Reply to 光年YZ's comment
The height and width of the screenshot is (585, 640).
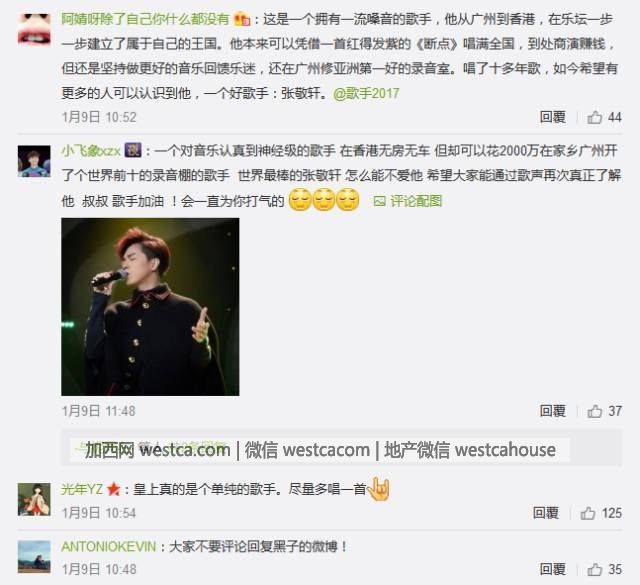[x=546, y=513]
